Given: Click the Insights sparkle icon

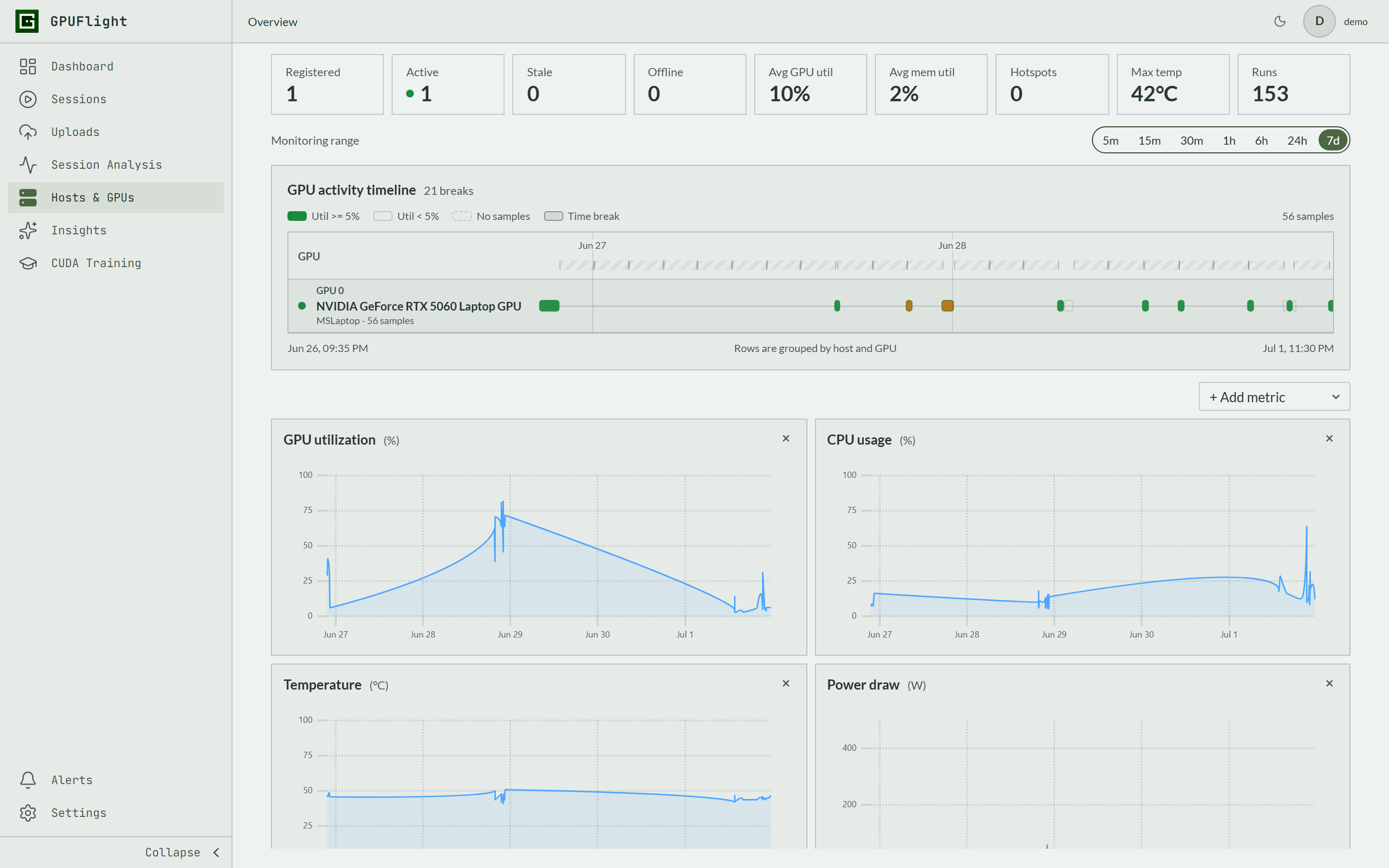Looking at the screenshot, I should [27, 230].
